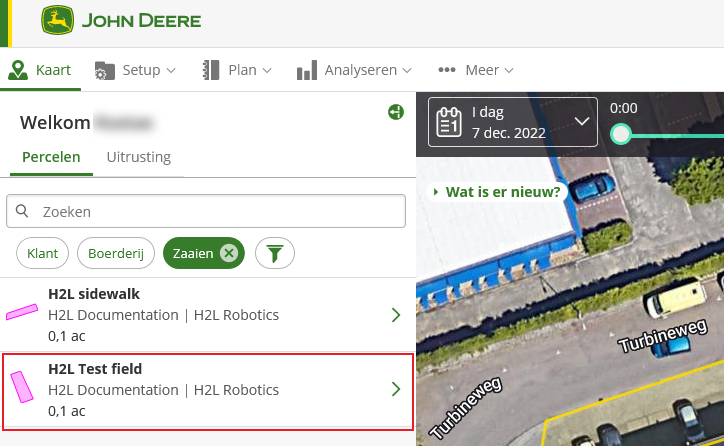Toggle the Boerderij filter chip
Image resolution: width=724 pixels, height=446 pixels.
click(x=116, y=254)
